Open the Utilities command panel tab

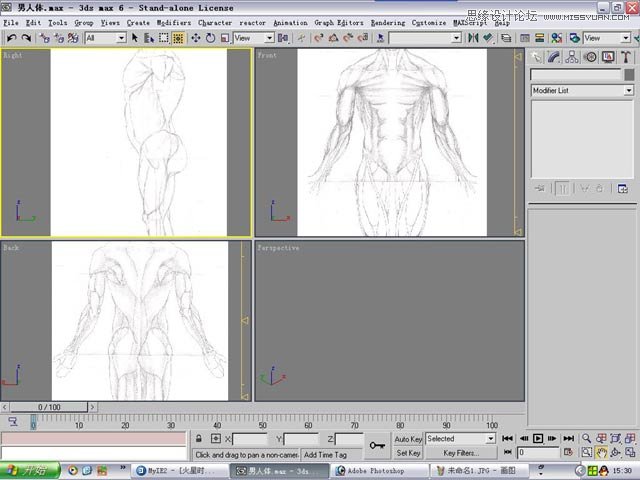point(623,57)
